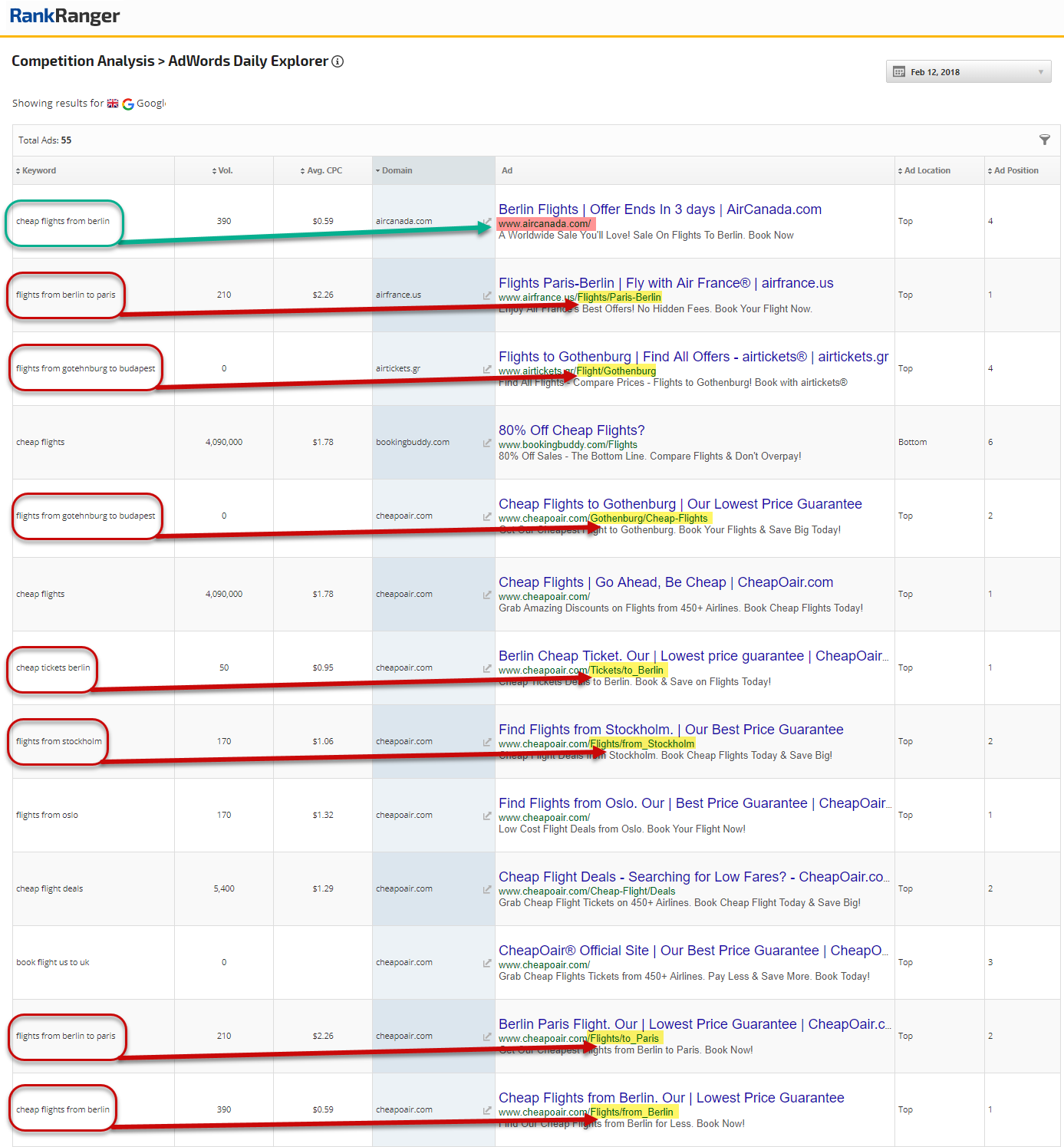The width and height of the screenshot is (1064, 1147).
Task: Open the external link icon for airfrance.us
Action: click(486, 295)
